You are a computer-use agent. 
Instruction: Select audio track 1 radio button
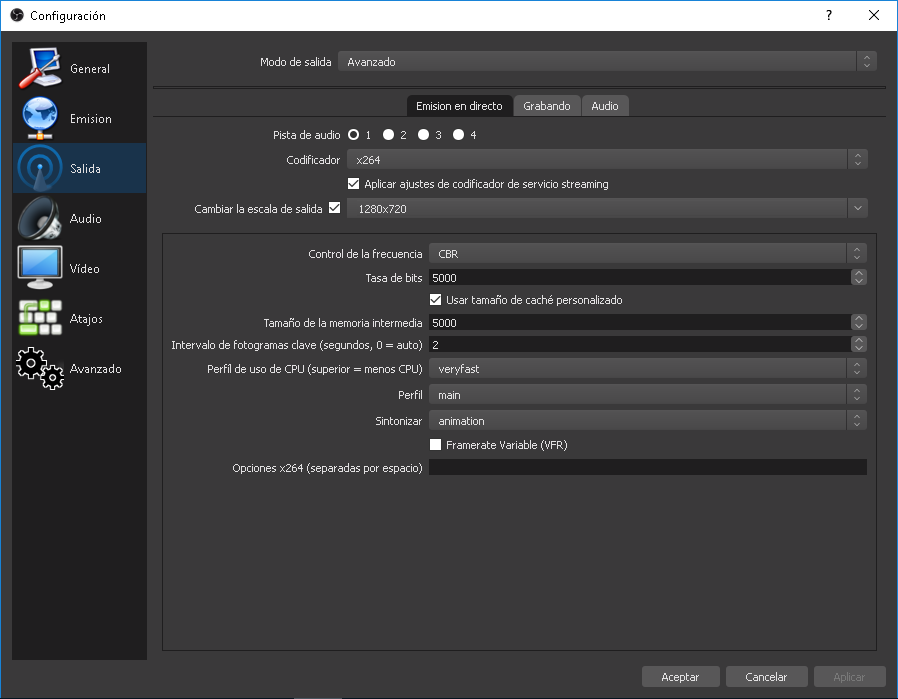(x=354, y=135)
